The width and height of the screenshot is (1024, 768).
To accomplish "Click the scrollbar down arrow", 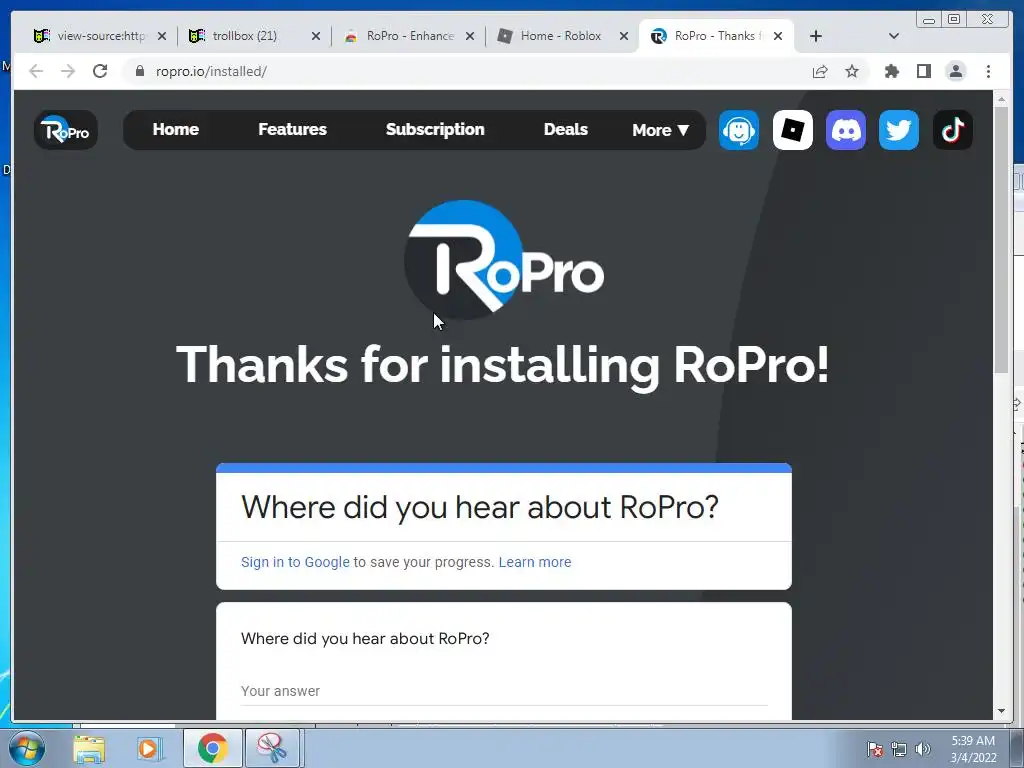I will 1001,712.
